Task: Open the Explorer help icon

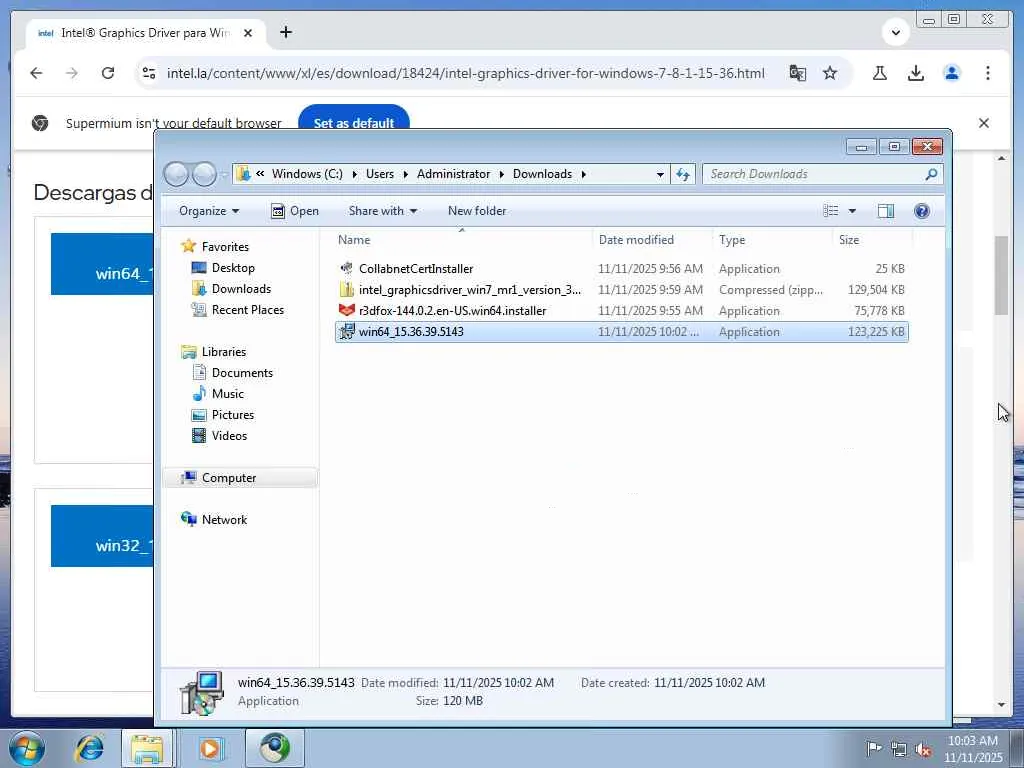Action: point(921,211)
